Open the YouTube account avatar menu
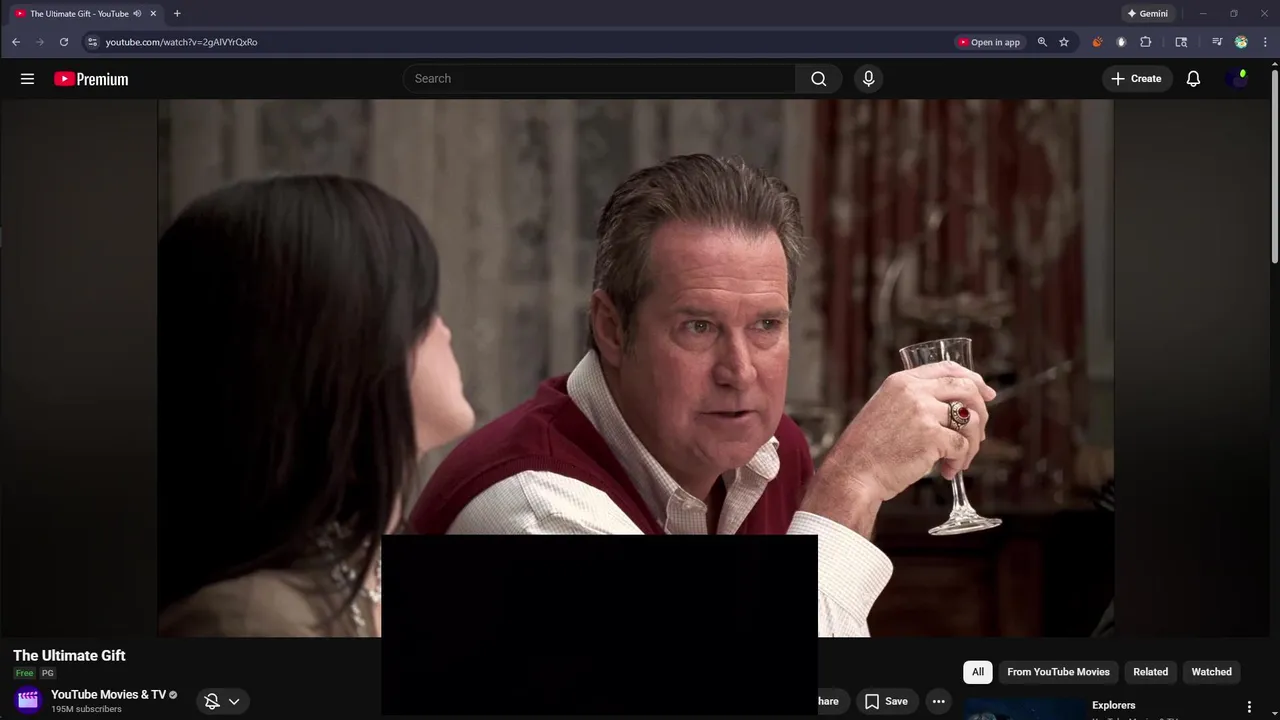1280x720 pixels. click(1238, 79)
